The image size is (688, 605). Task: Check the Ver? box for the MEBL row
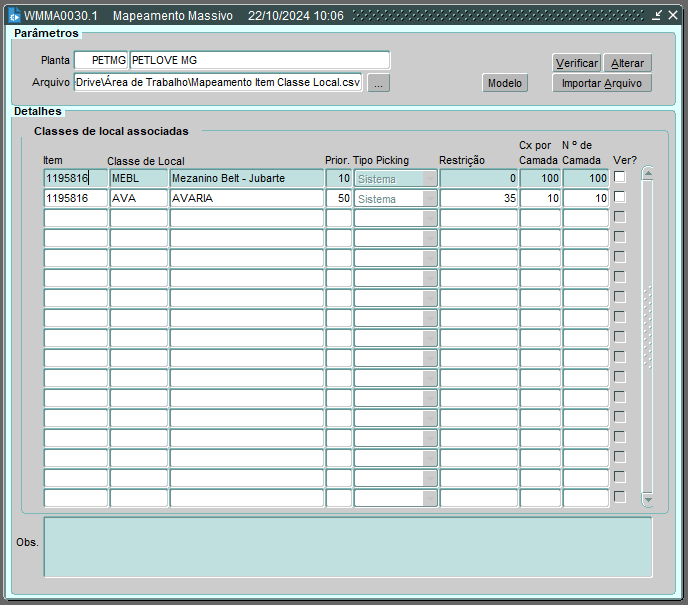(x=619, y=178)
